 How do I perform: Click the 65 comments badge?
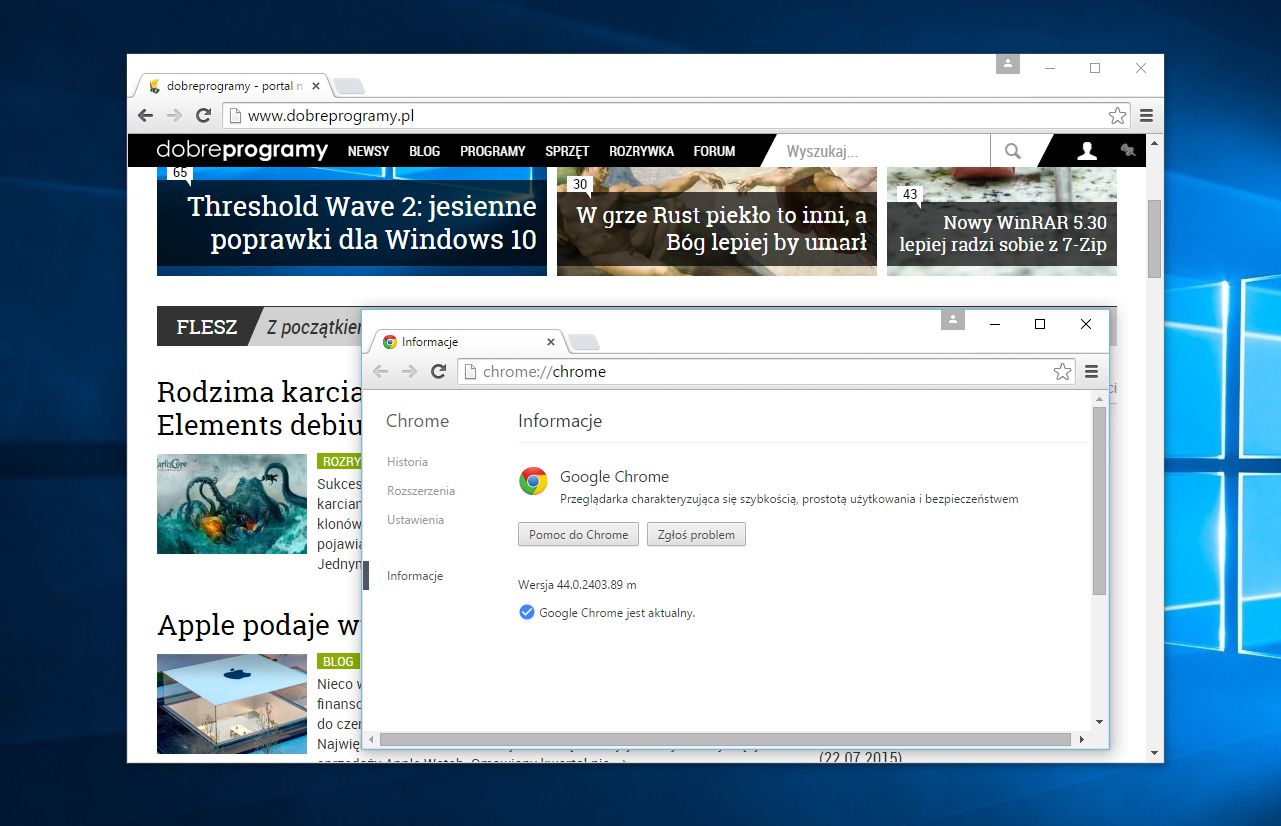(180, 173)
